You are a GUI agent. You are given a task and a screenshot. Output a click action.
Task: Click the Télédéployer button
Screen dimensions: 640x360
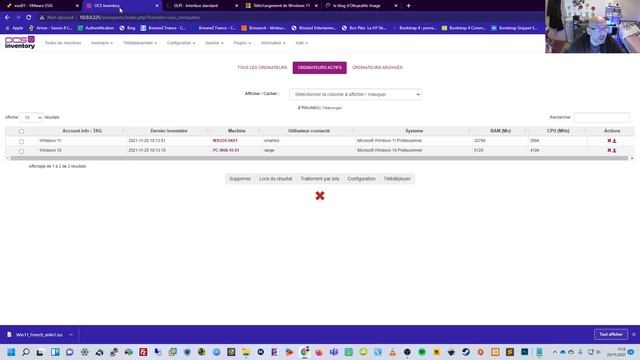pos(397,179)
